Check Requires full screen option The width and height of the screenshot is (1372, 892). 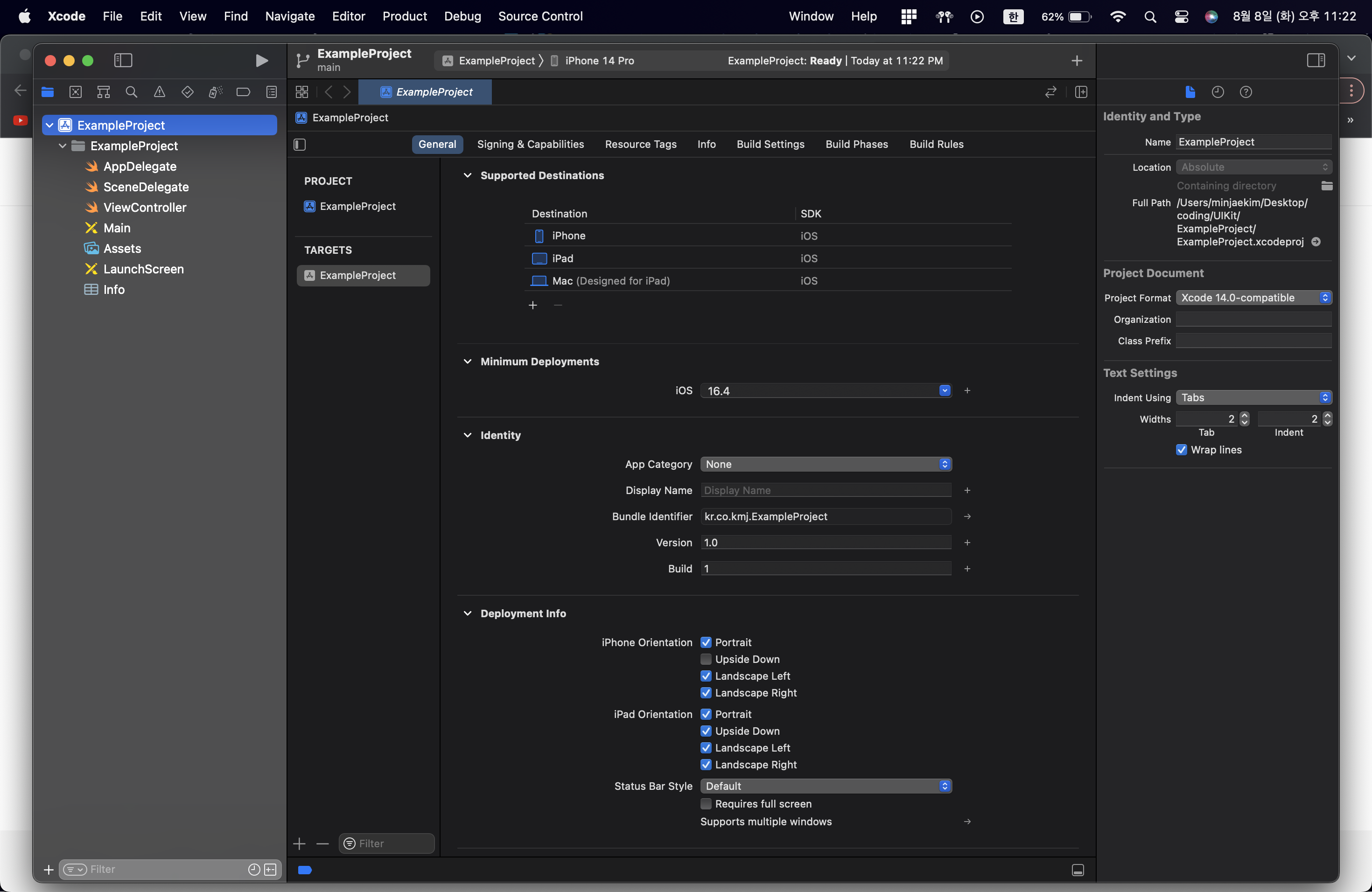click(706, 803)
